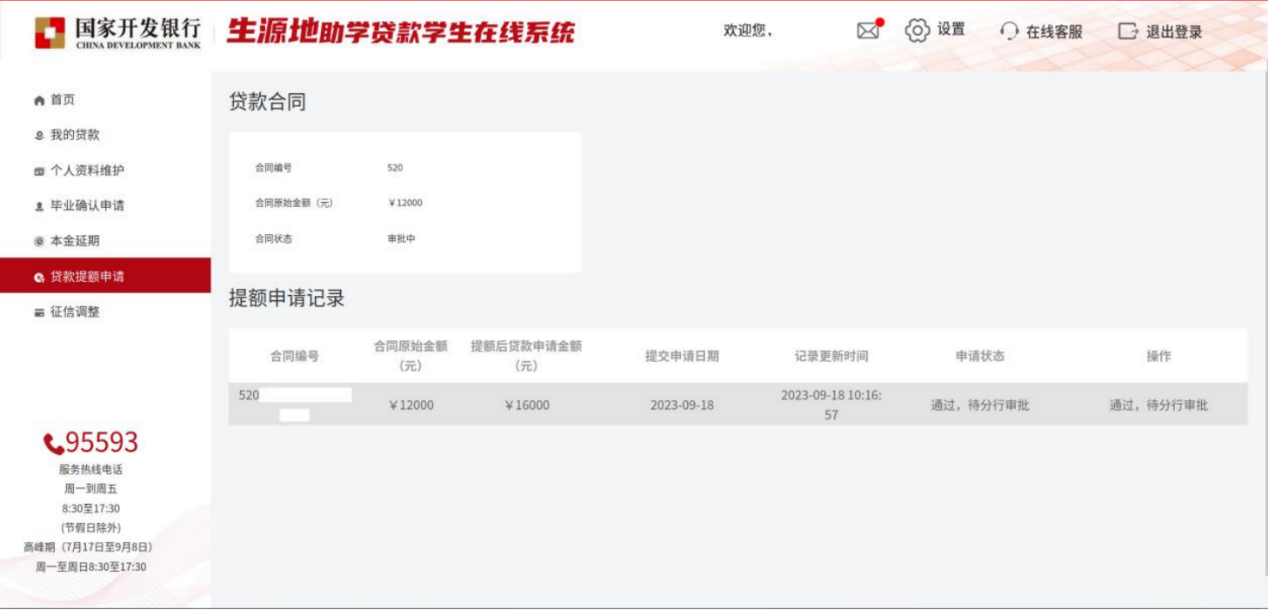
Task: Click 通过,待分行审批 in the 操作 column
Action: click(x=1158, y=405)
